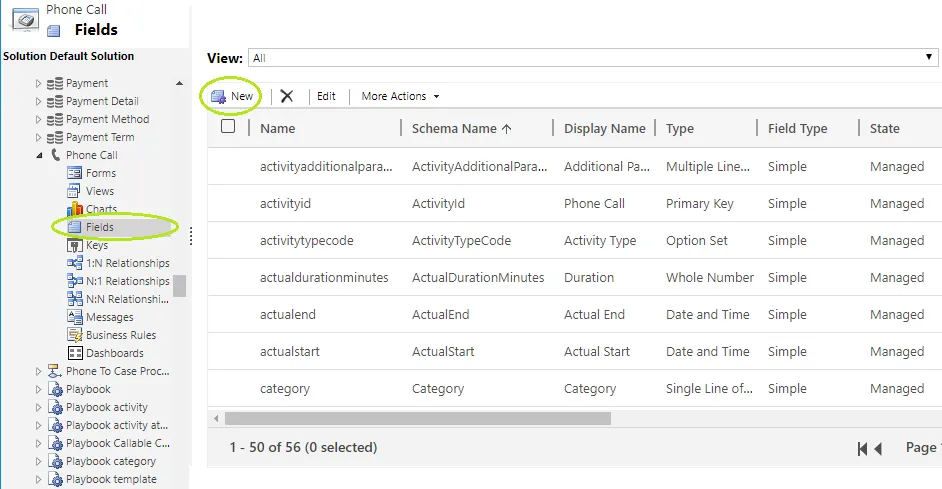Image resolution: width=942 pixels, height=489 pixels.
Task: Click the Edit toolbar button
Action: [x=326, y=96]
